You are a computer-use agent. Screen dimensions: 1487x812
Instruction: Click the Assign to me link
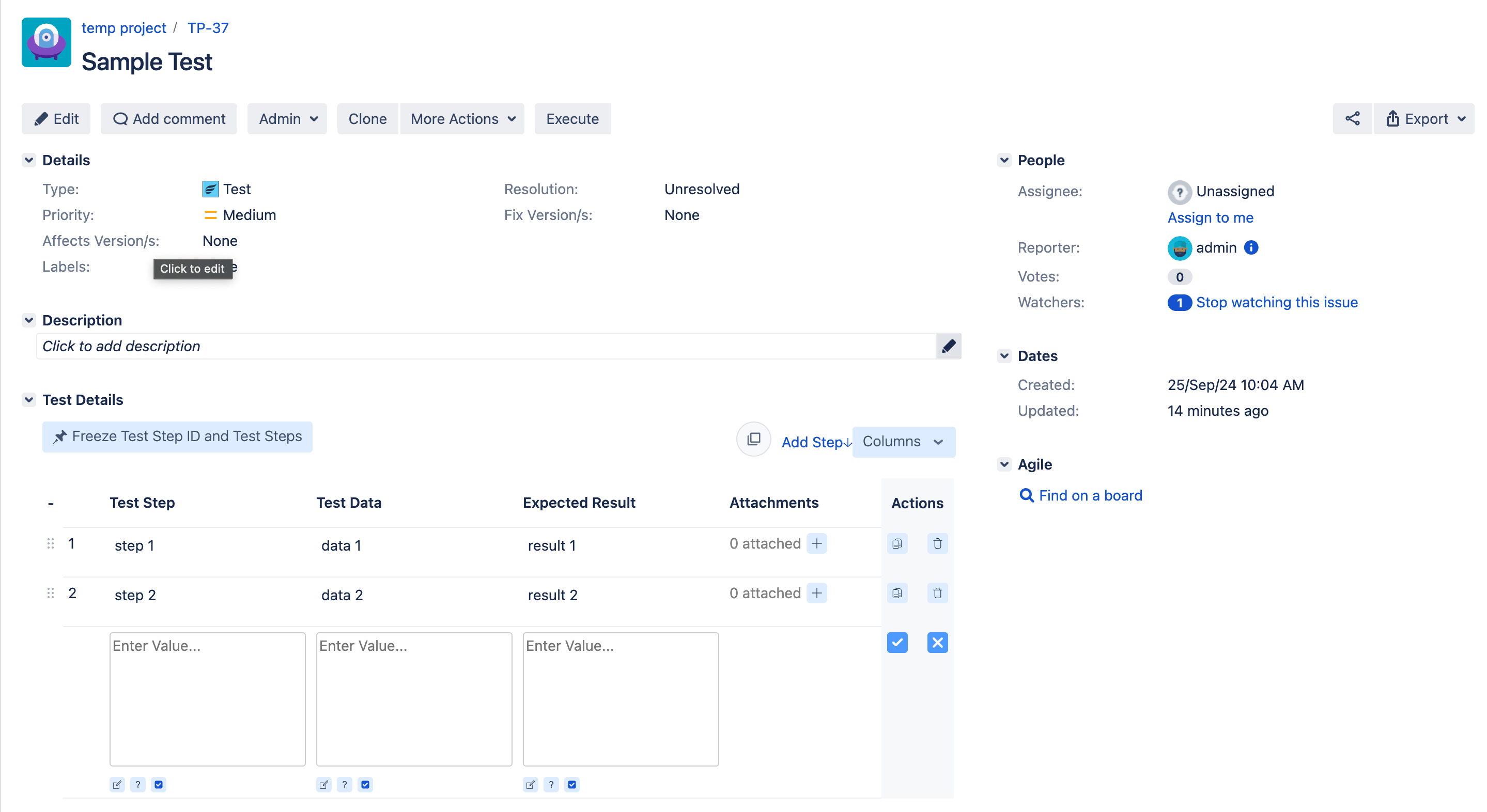(1210, 217)
